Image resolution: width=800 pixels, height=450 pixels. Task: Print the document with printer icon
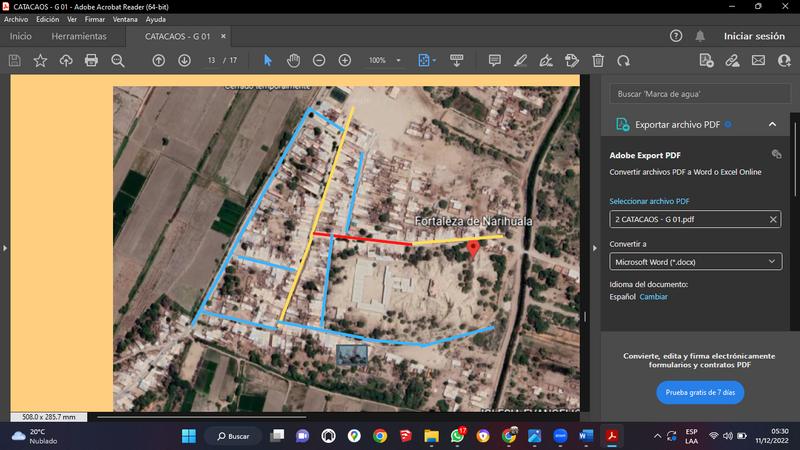click(x=91, y=61)
